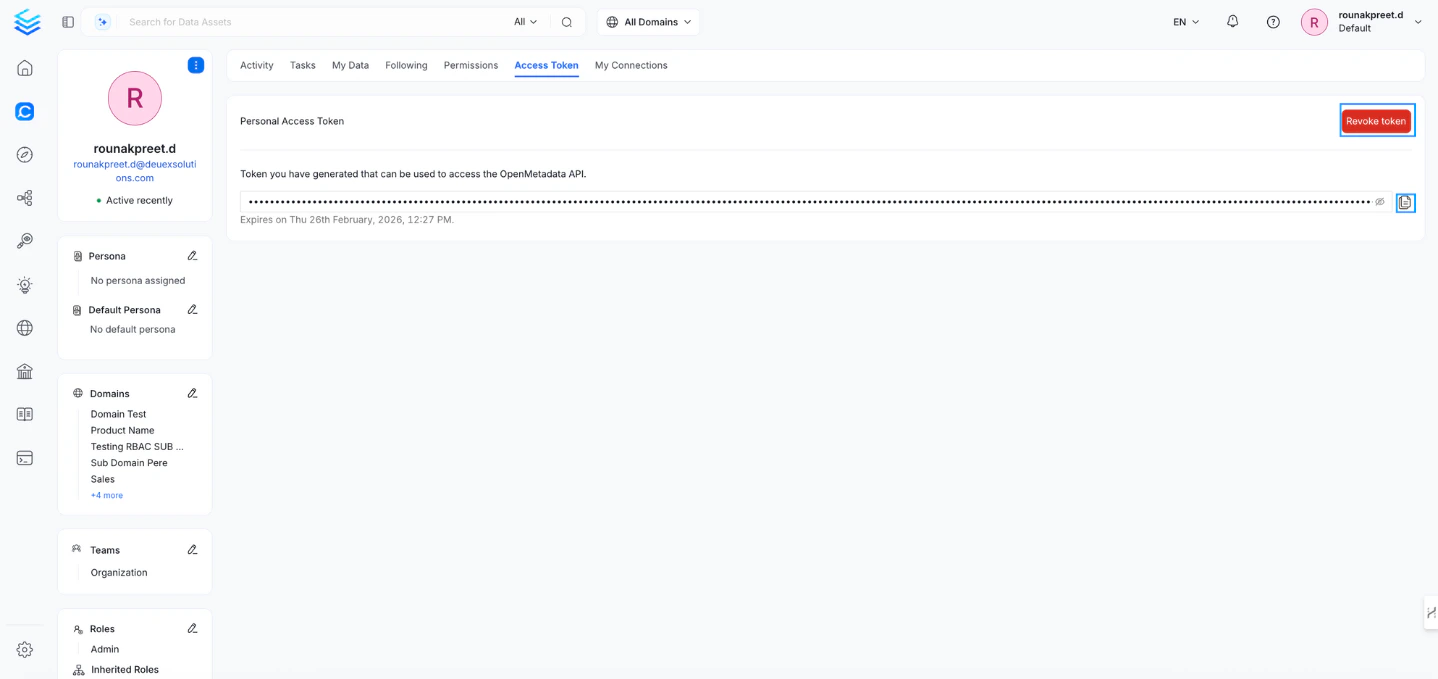The image size is (1438, 679).
Task: Show +4 more domains
Action: (107, 496)
